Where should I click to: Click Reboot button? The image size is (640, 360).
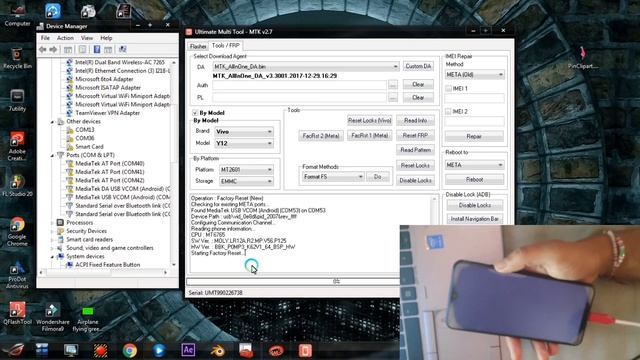474,180
